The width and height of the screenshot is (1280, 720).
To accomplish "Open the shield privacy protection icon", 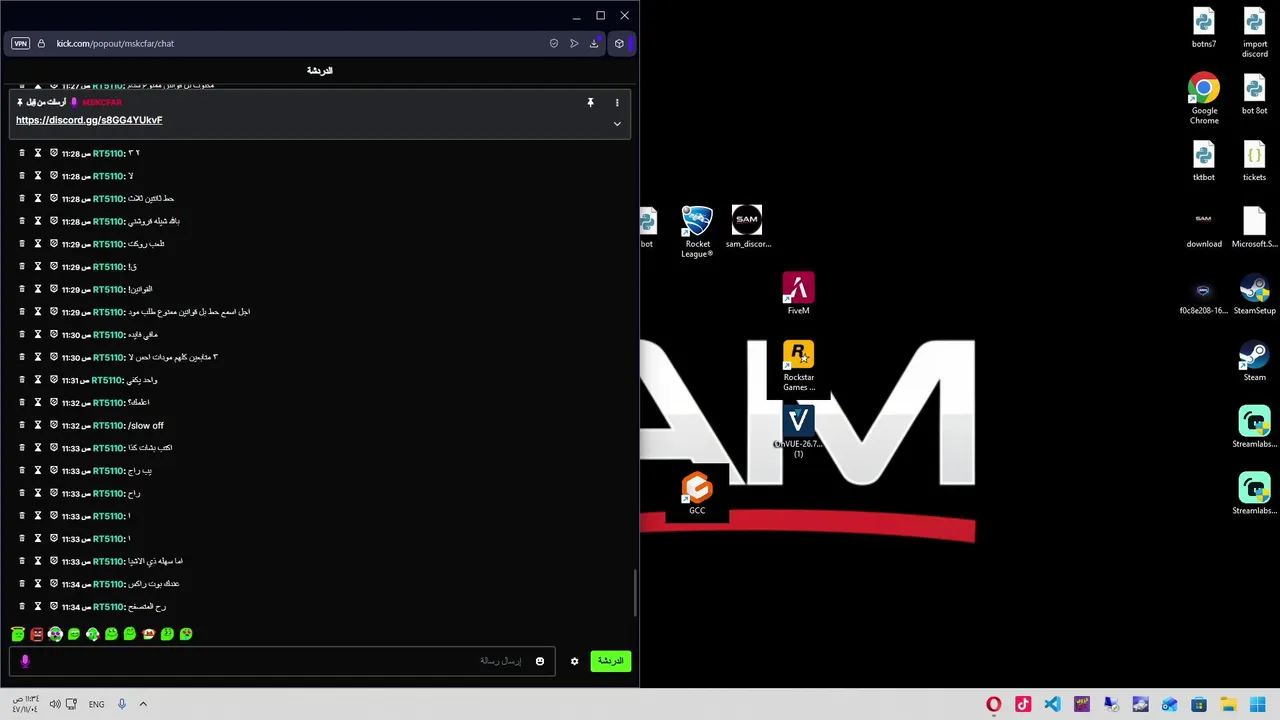I will 554,44.
